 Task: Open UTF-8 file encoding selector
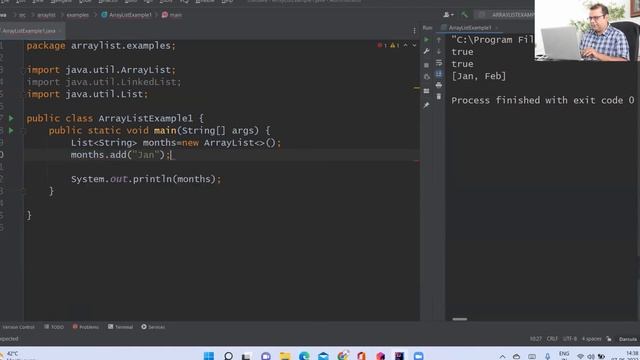tap(570, 339)
